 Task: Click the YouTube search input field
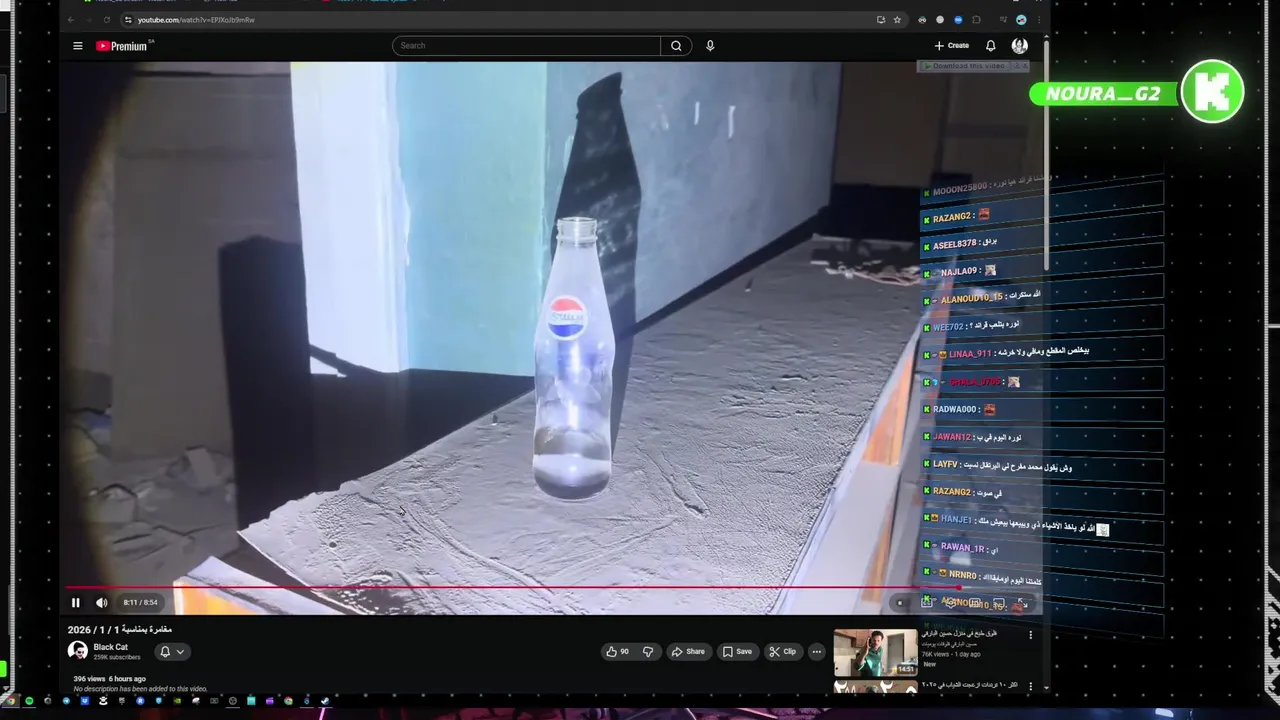coord(526,45)
